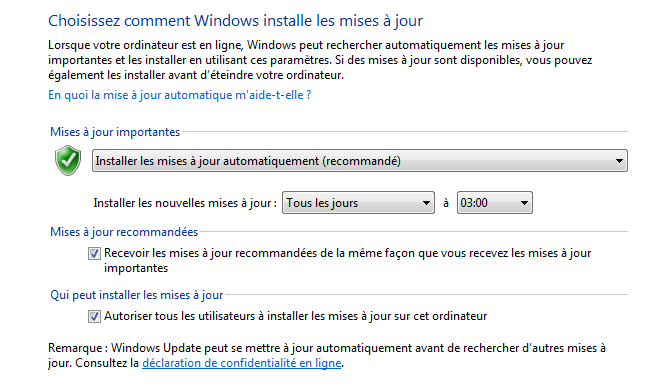Click the Lorsque votre ordinateur description paragraph
Image resolution: width=653 pixels, height=389 pixels.
(320, 60)
